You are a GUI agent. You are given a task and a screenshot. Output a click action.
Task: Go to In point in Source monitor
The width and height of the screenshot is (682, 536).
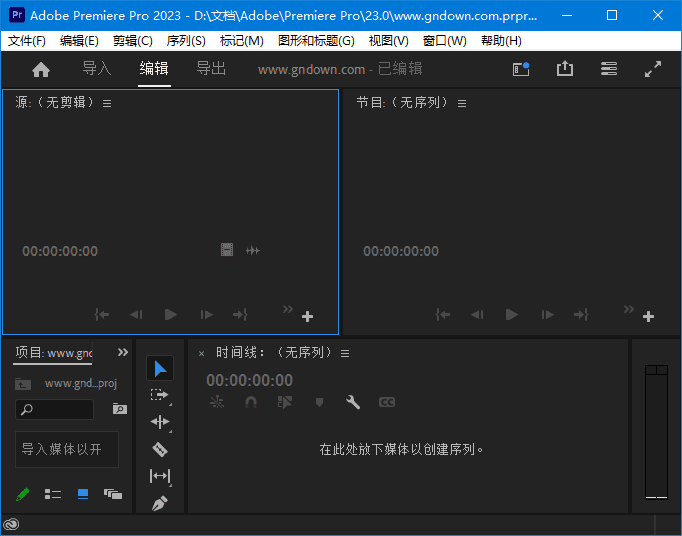(102, 314)
